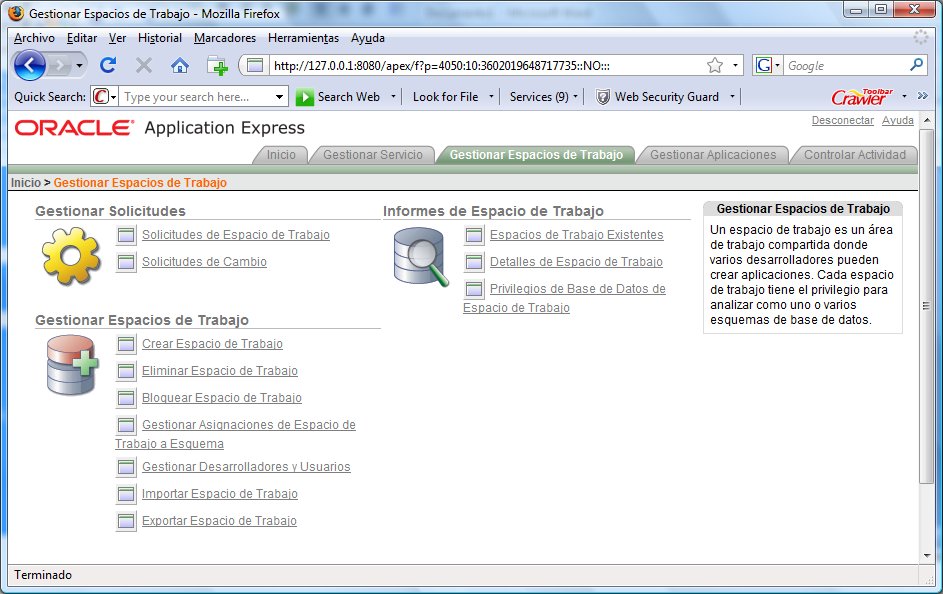Open the address bar URL history dropdown
Screen dimensions: 943x594
[x=735, y=65]
